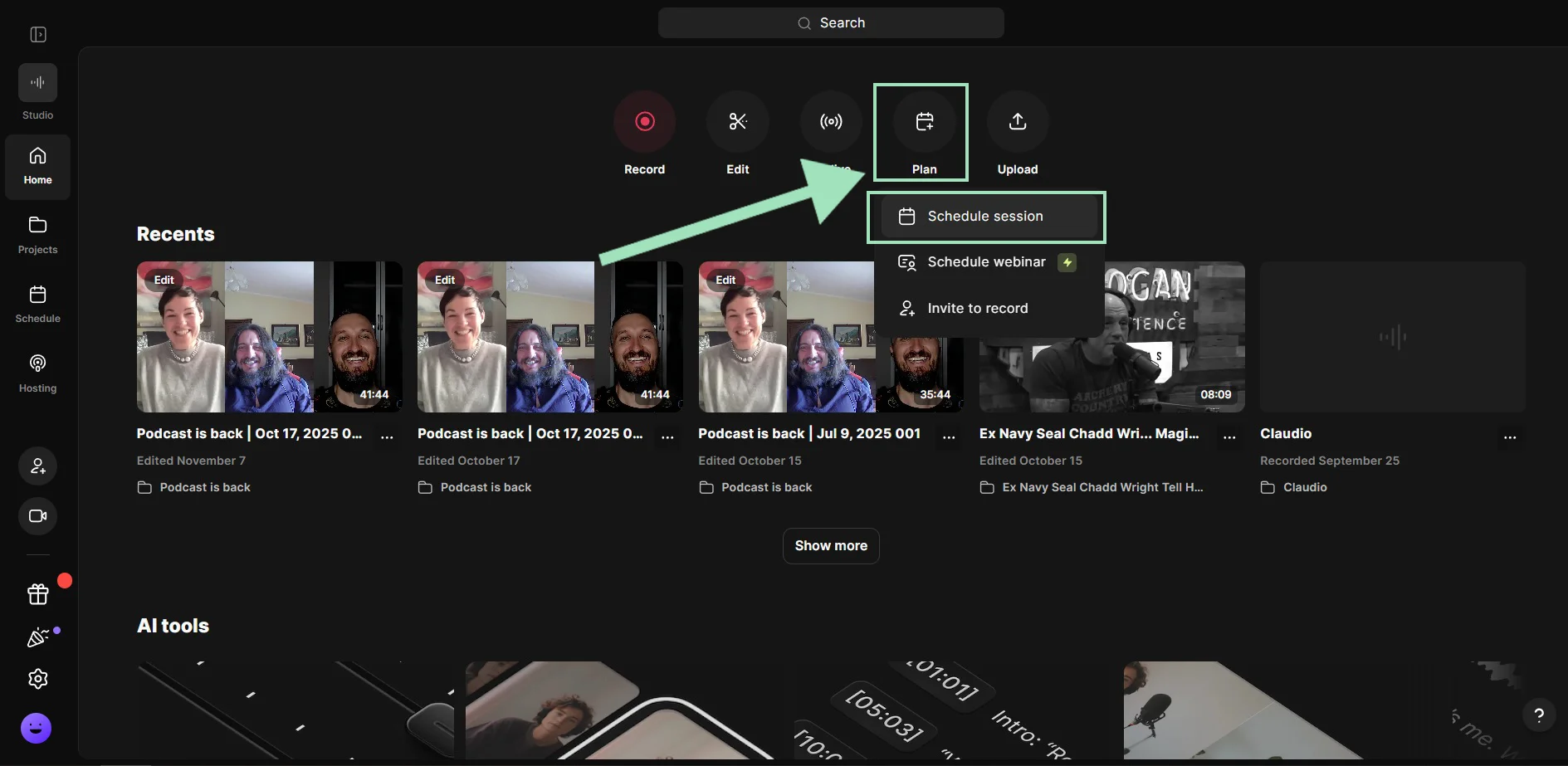1568x766 pixels.
Task: Click Ex Navy Seal Chadd Wri... title
Action: click(1089, 433)
